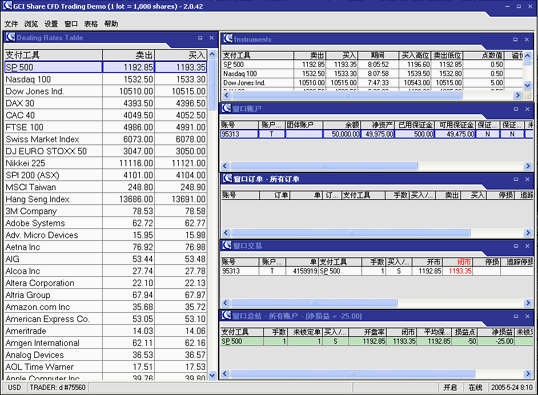This screenshot has height=395, width=538.
Task: Open the 设置 menu
Action: 51,24
